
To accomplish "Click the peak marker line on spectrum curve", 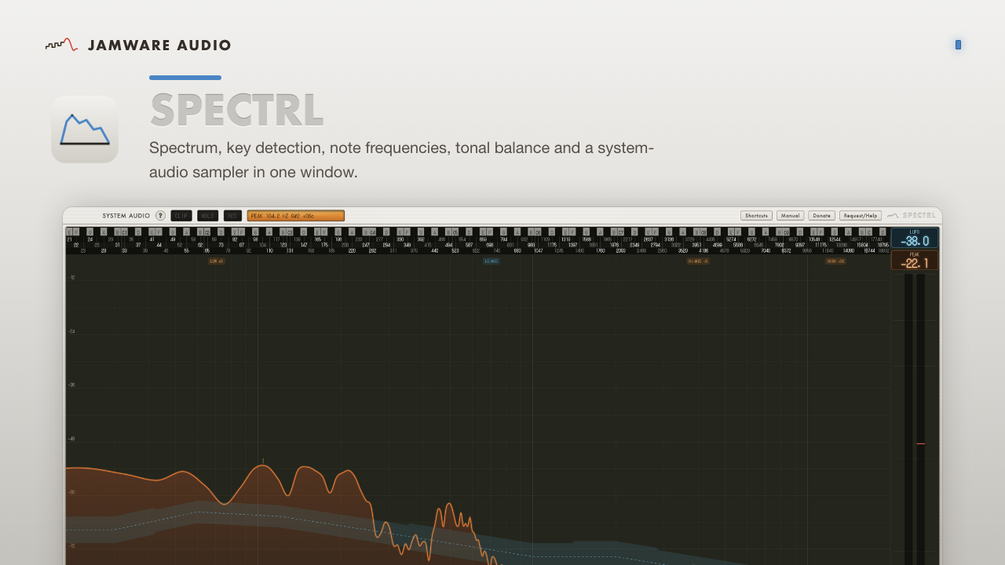I will [x=263, y=461].
